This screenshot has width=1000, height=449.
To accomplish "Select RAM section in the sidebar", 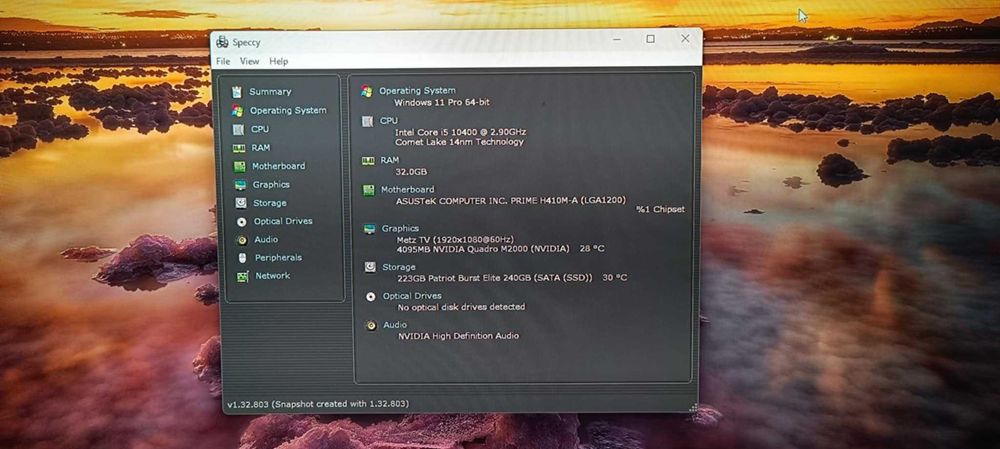I will pos(260,147).
